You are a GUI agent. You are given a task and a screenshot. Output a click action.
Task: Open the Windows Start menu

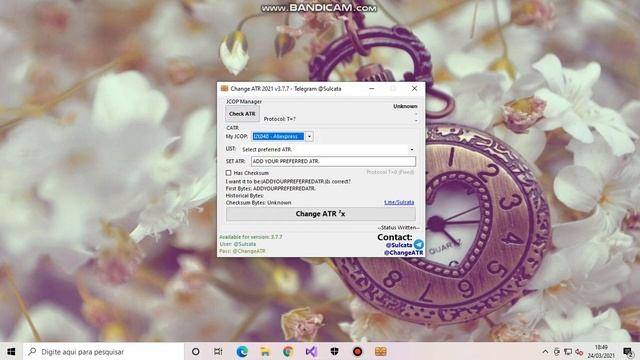coord(11,351)
